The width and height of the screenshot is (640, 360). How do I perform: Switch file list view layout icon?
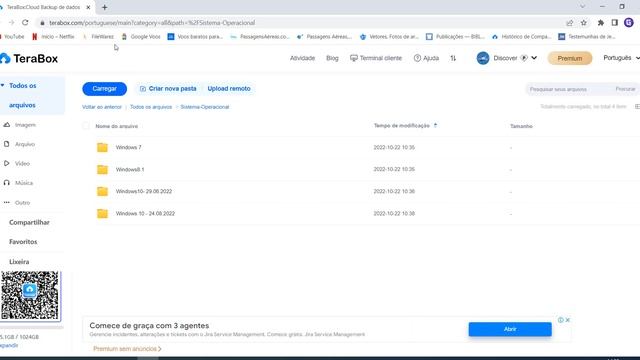pos(637,107)
